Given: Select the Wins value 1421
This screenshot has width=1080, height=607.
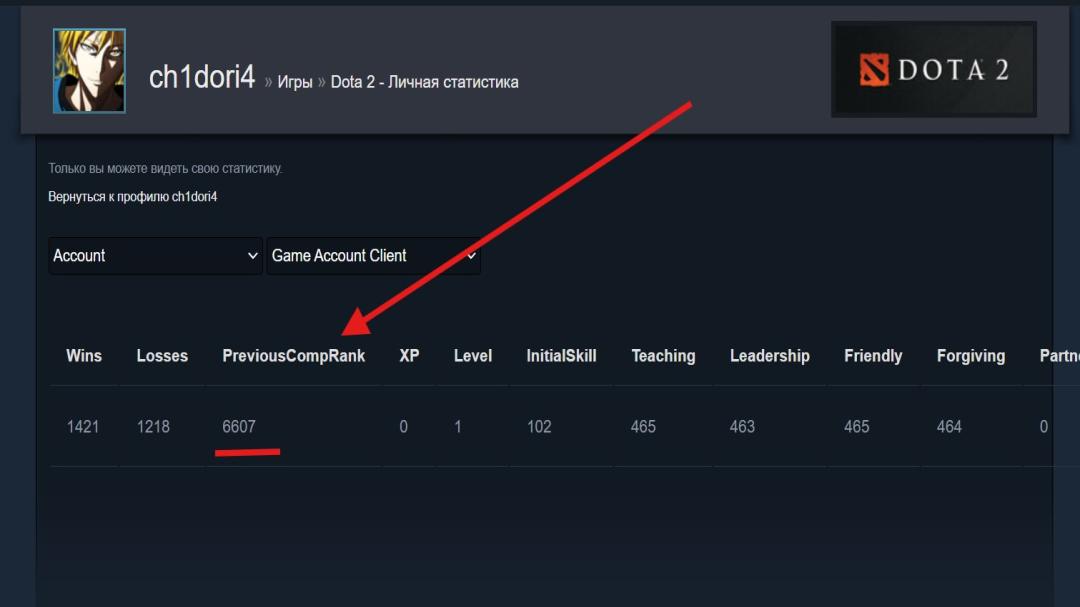Looking at the screenshot, I should coord(83,426).
